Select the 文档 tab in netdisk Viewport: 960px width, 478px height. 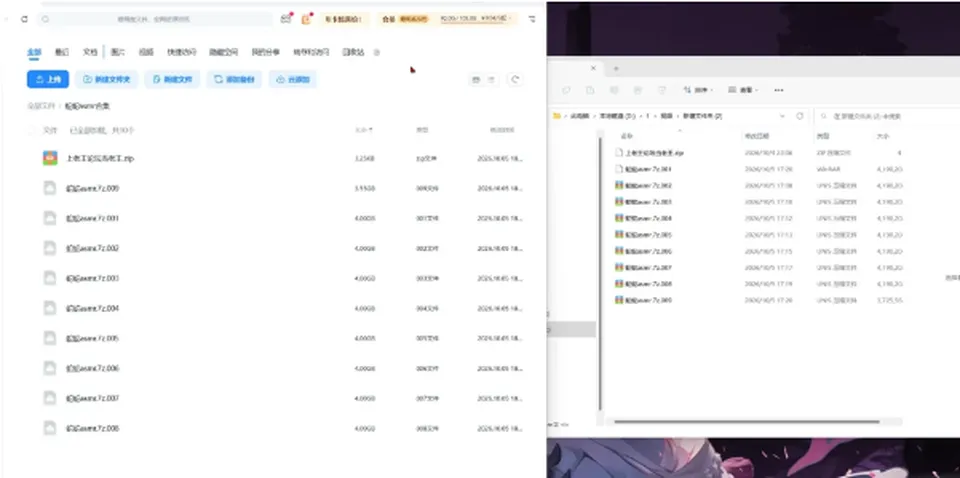(x=90, y=53)
